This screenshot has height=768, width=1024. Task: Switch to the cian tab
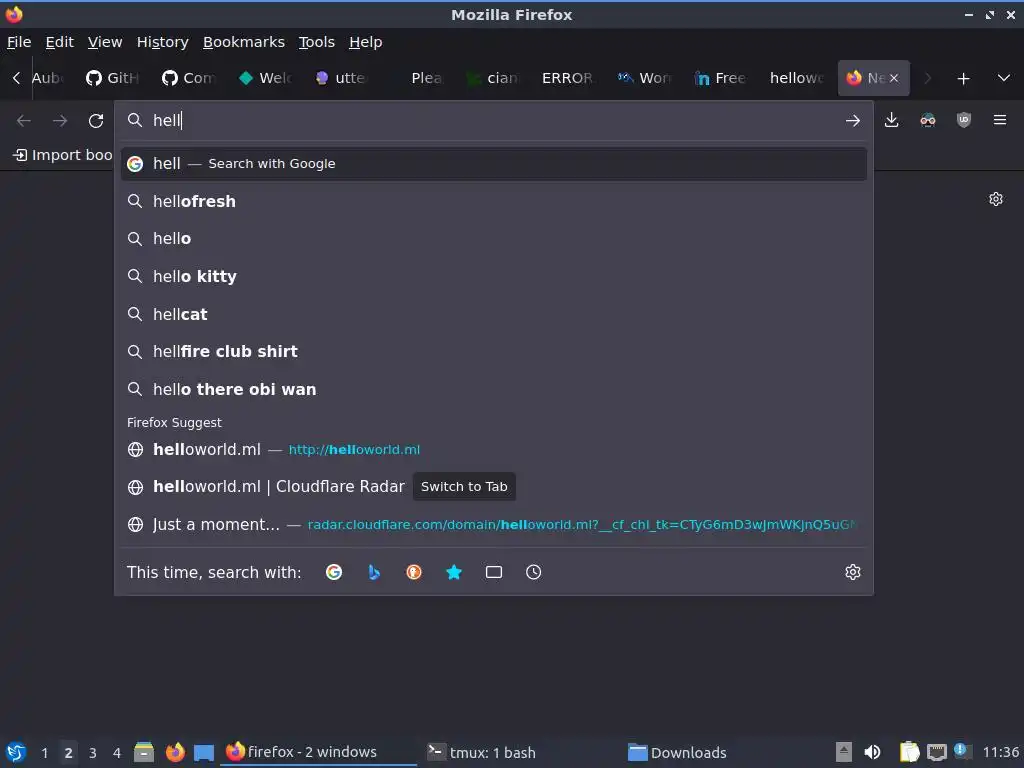(493, 78)
